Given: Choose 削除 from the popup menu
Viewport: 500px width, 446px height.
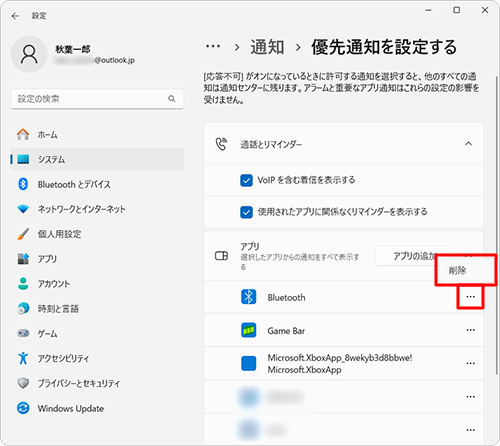Looking at the screenshot, I should pos(466,270).
